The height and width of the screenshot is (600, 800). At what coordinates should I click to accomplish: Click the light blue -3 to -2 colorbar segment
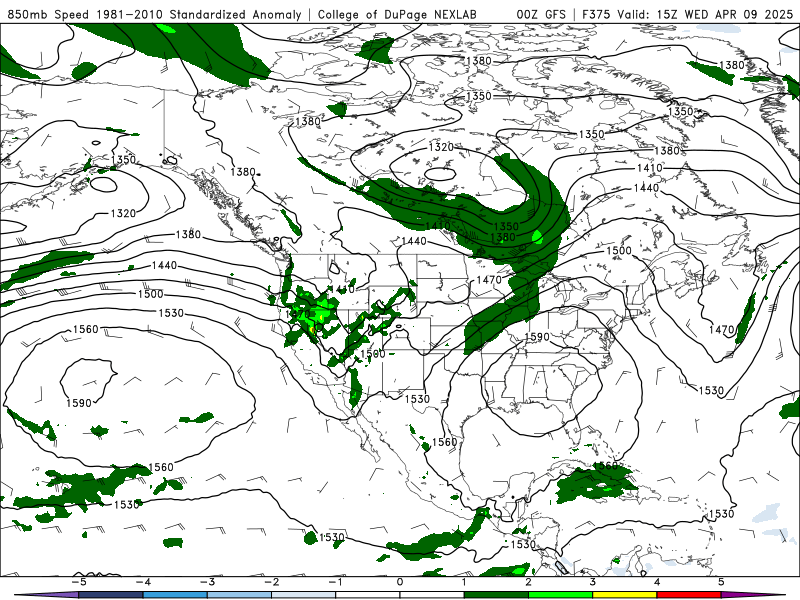(x=239, y=595)
